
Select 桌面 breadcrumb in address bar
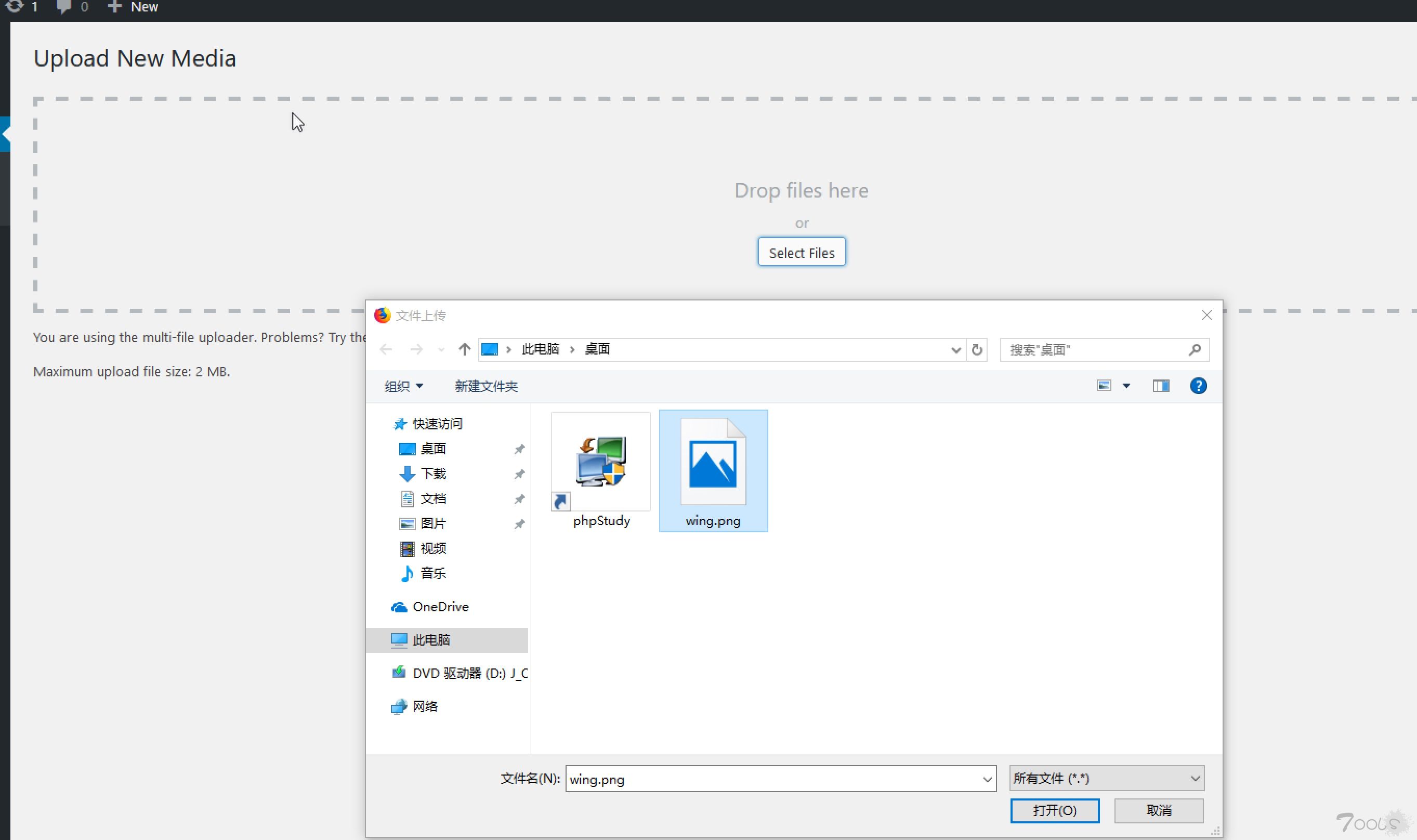[597, 349]
